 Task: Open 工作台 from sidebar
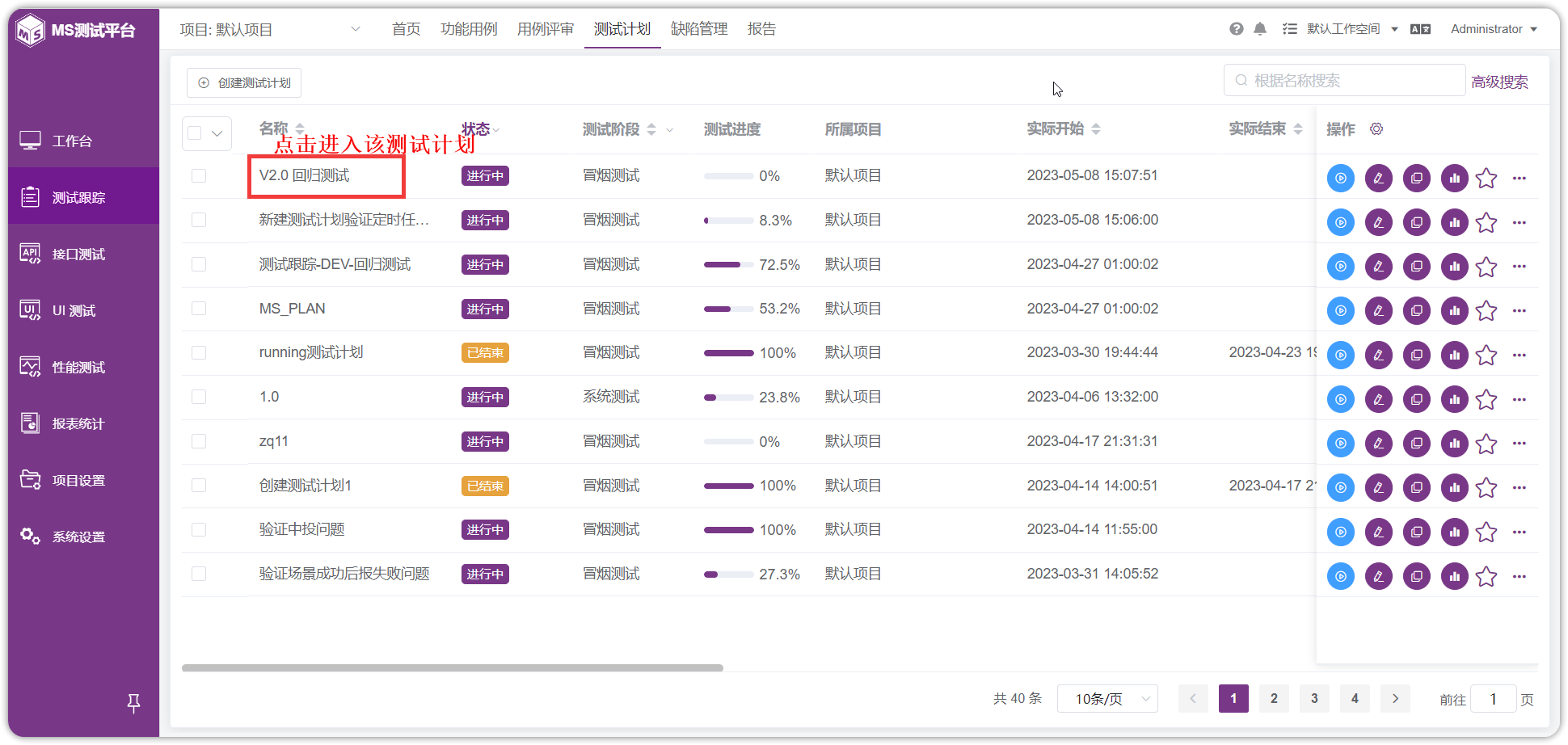pos(84,141)
